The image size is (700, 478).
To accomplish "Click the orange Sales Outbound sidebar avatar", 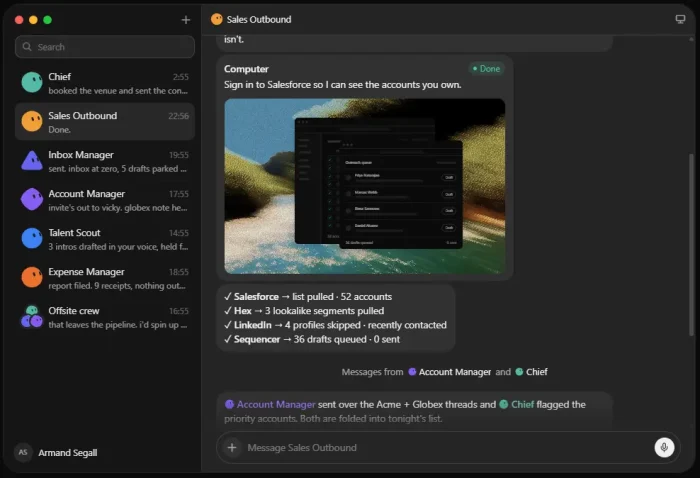I will [x=32, y=121].
